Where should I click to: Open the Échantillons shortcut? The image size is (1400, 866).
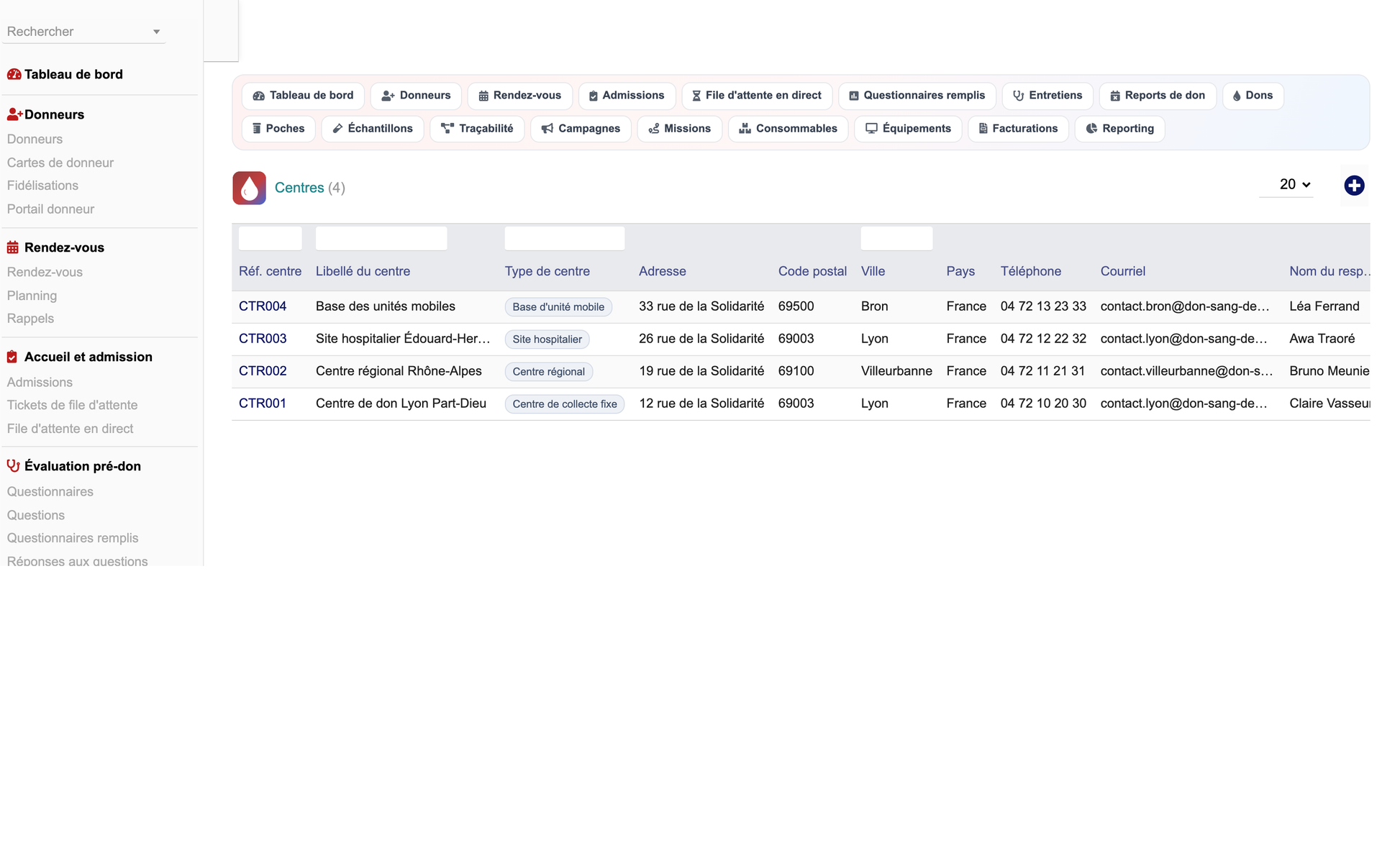(373, 129)
